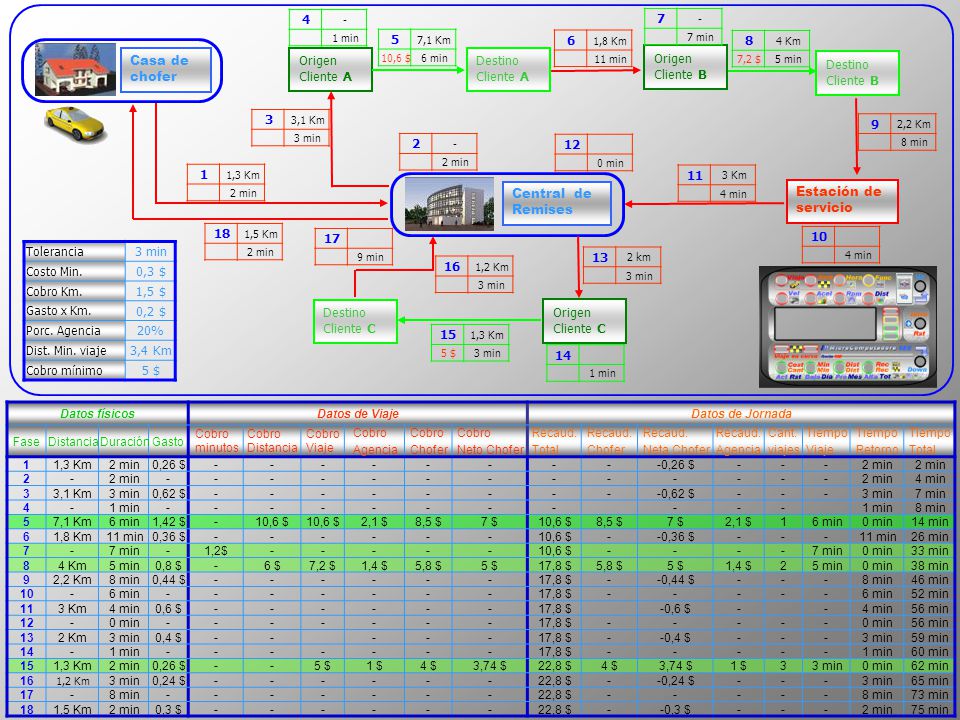Click Fase number 13 in the table
Viewport: 960px width, 720px height.
(x=26, y=637)
